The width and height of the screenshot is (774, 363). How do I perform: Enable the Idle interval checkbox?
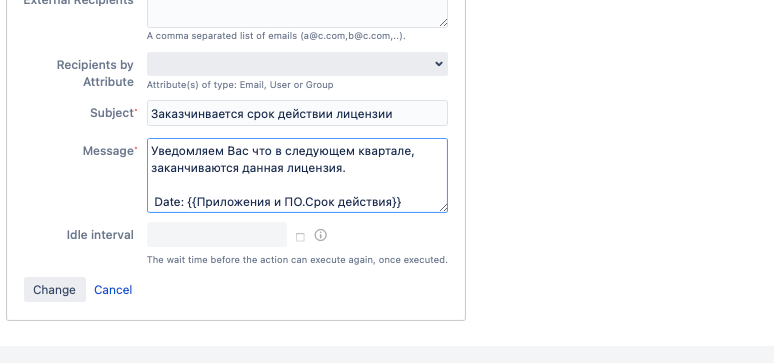[x=300, y=238]
